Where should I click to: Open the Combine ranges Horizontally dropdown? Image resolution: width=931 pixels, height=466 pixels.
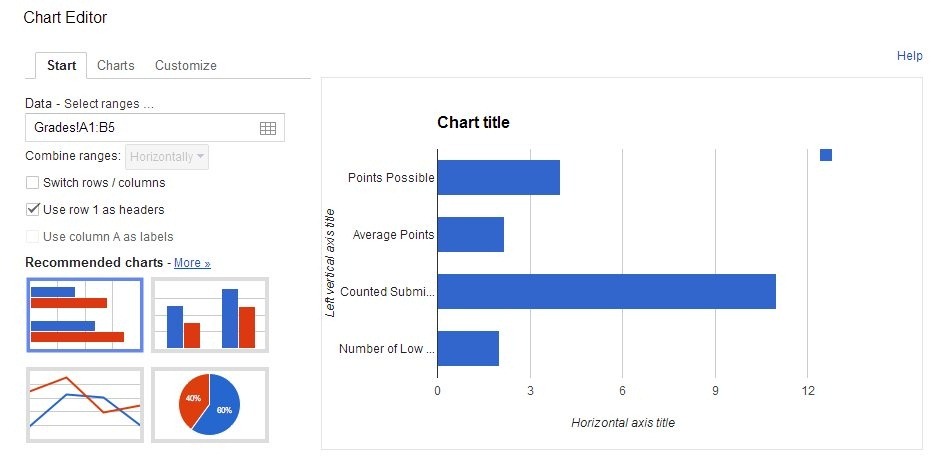(168, 156)
